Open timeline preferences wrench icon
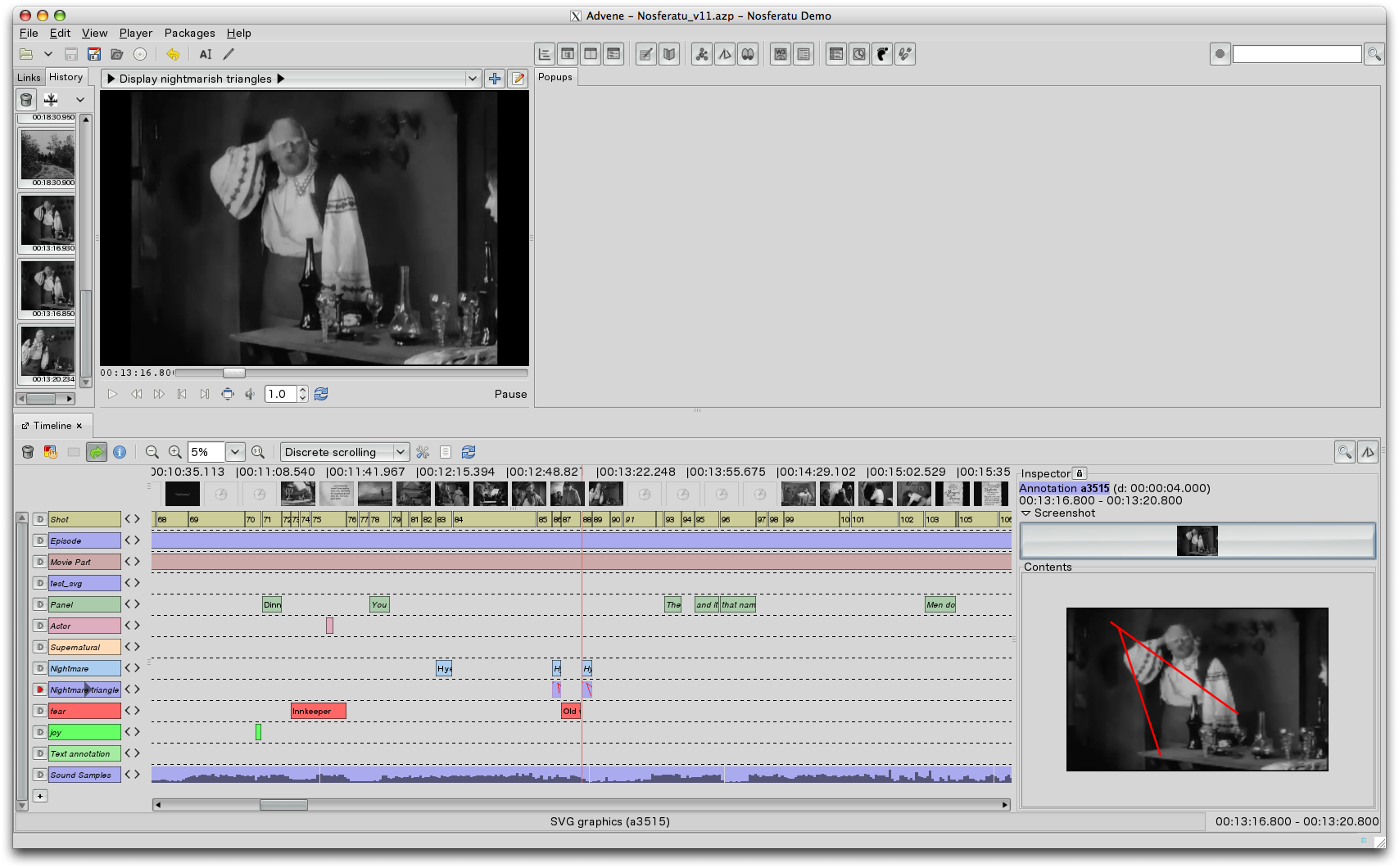Image resolution: width=1399 pixels, height=868 pixels. [423, 452]
